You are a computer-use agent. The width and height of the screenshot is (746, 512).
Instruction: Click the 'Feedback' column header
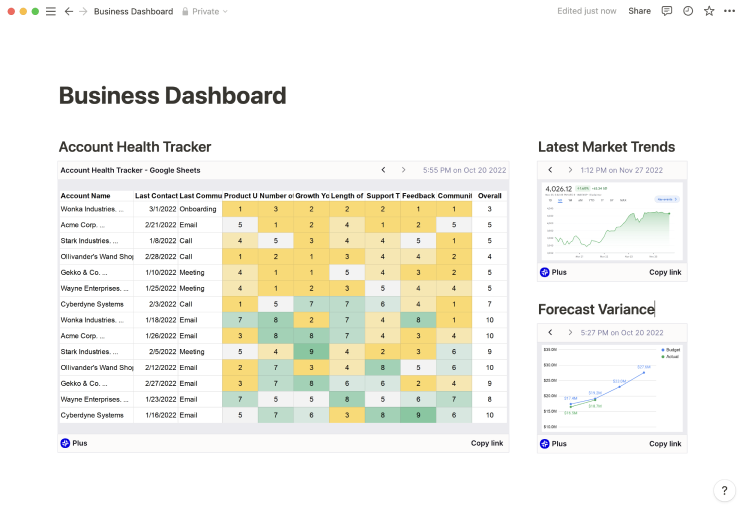[418, 196]
